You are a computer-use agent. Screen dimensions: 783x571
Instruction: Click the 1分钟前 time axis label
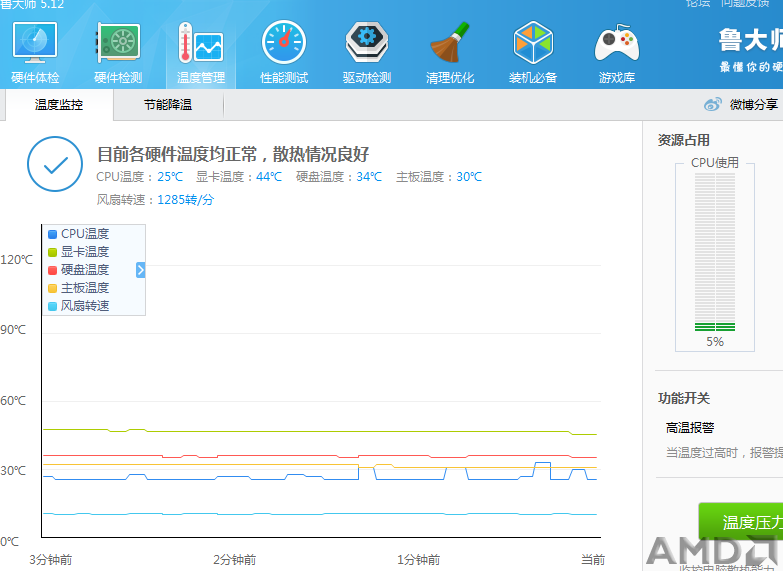tap(418, 560)
